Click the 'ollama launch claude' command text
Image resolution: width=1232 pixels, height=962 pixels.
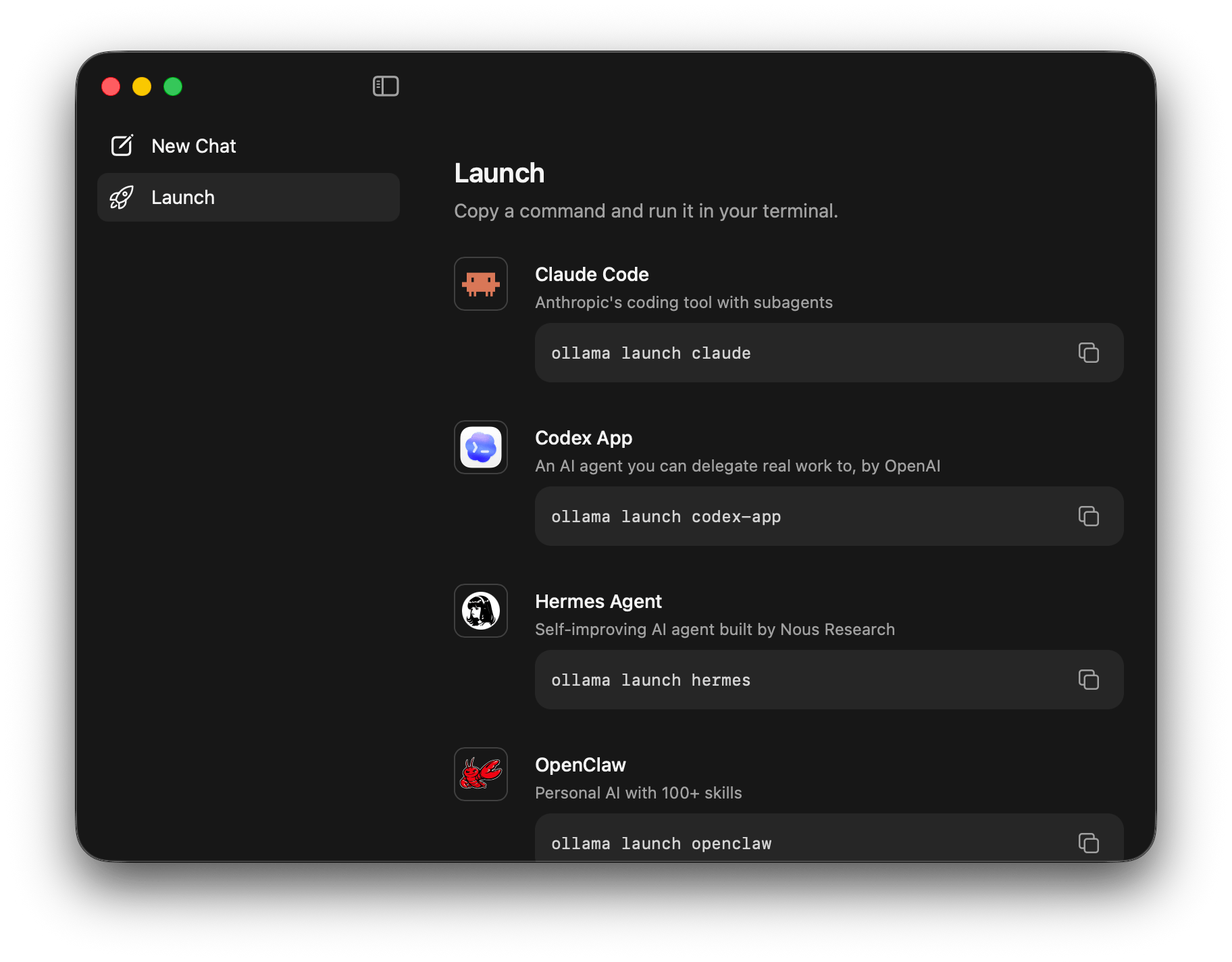(651, 353)
